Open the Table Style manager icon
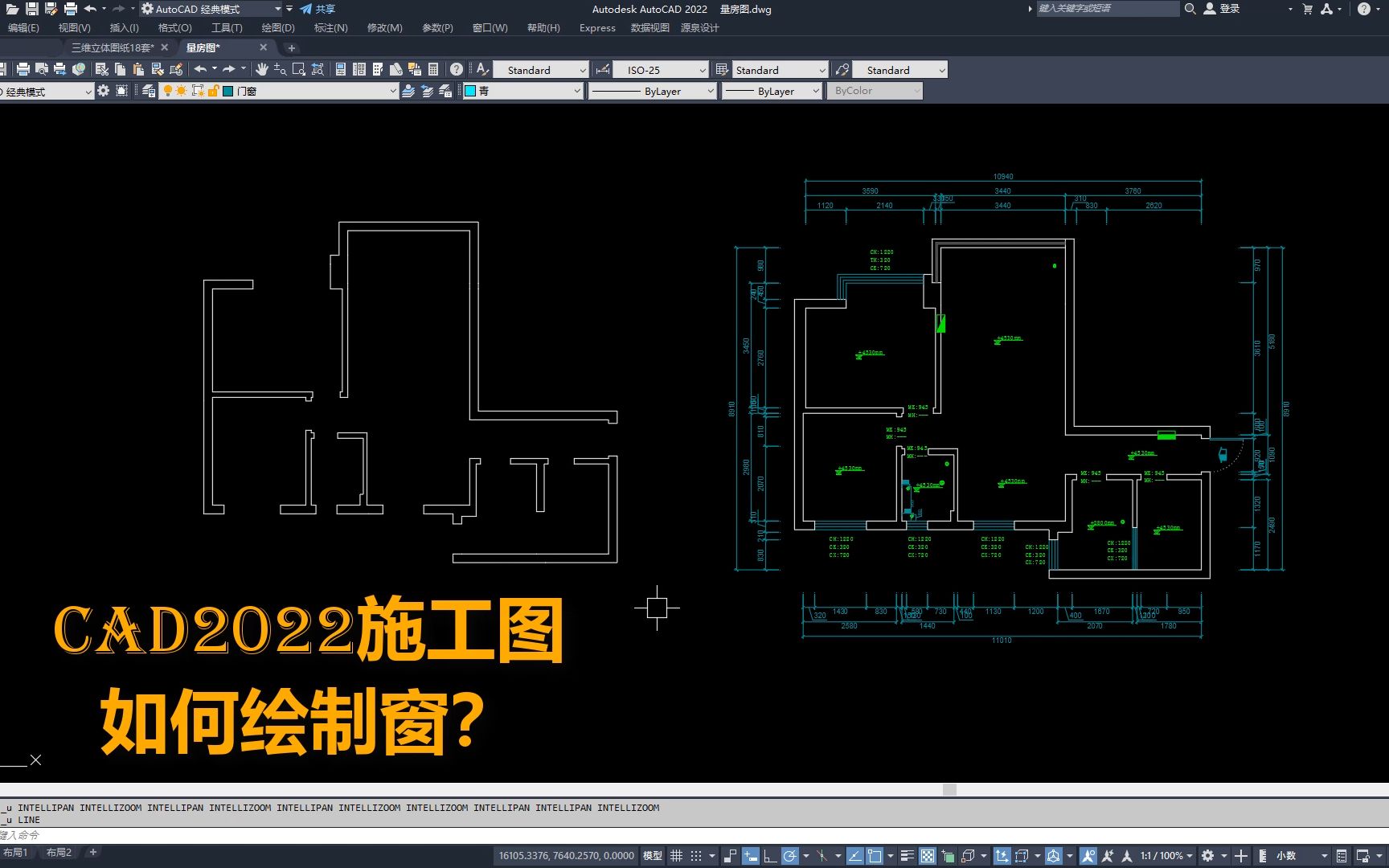 [722, 70]
